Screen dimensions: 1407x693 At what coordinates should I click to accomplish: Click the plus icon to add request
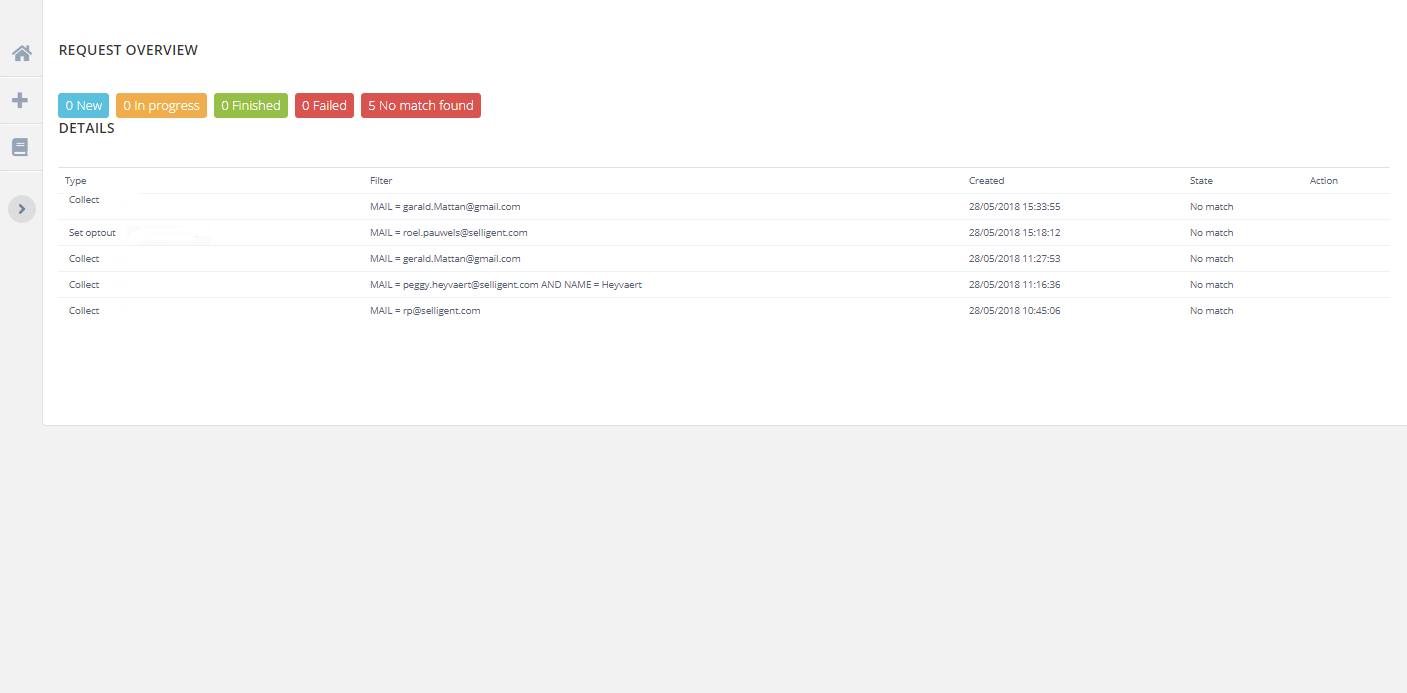tap(20, 100)
